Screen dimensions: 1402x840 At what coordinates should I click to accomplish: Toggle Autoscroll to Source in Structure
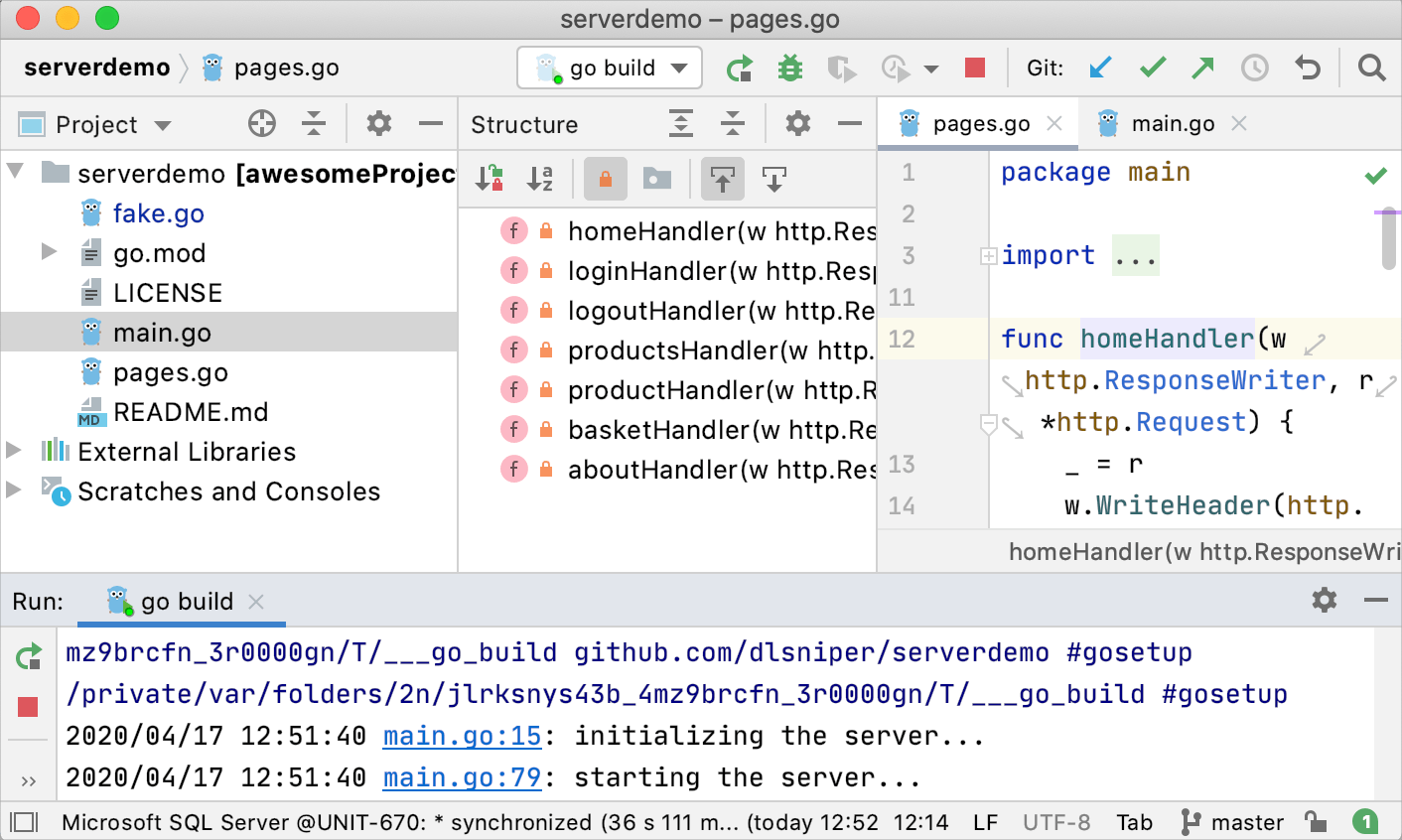click(x=723, y=179)
